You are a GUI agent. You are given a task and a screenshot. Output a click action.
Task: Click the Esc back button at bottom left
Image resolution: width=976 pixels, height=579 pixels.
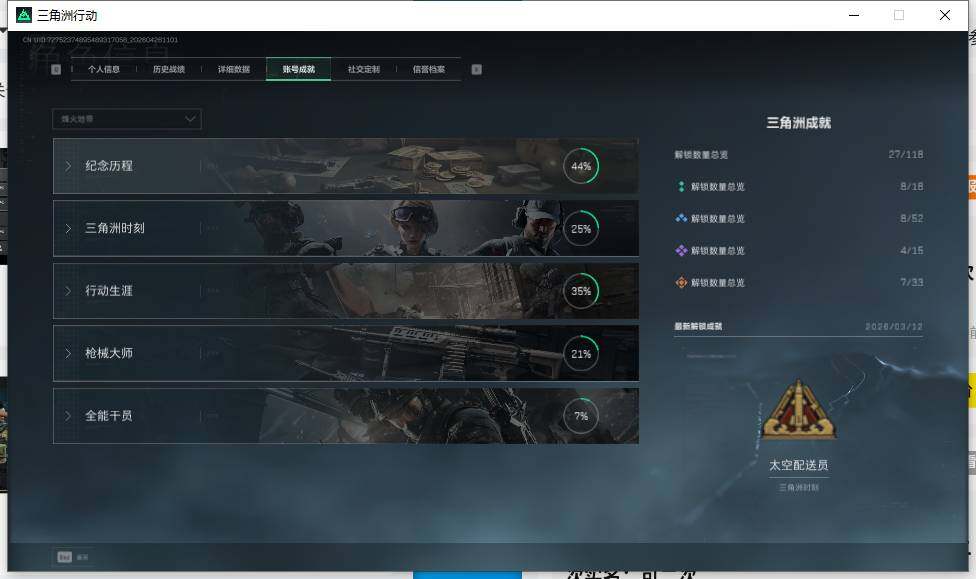pos(72,557)
